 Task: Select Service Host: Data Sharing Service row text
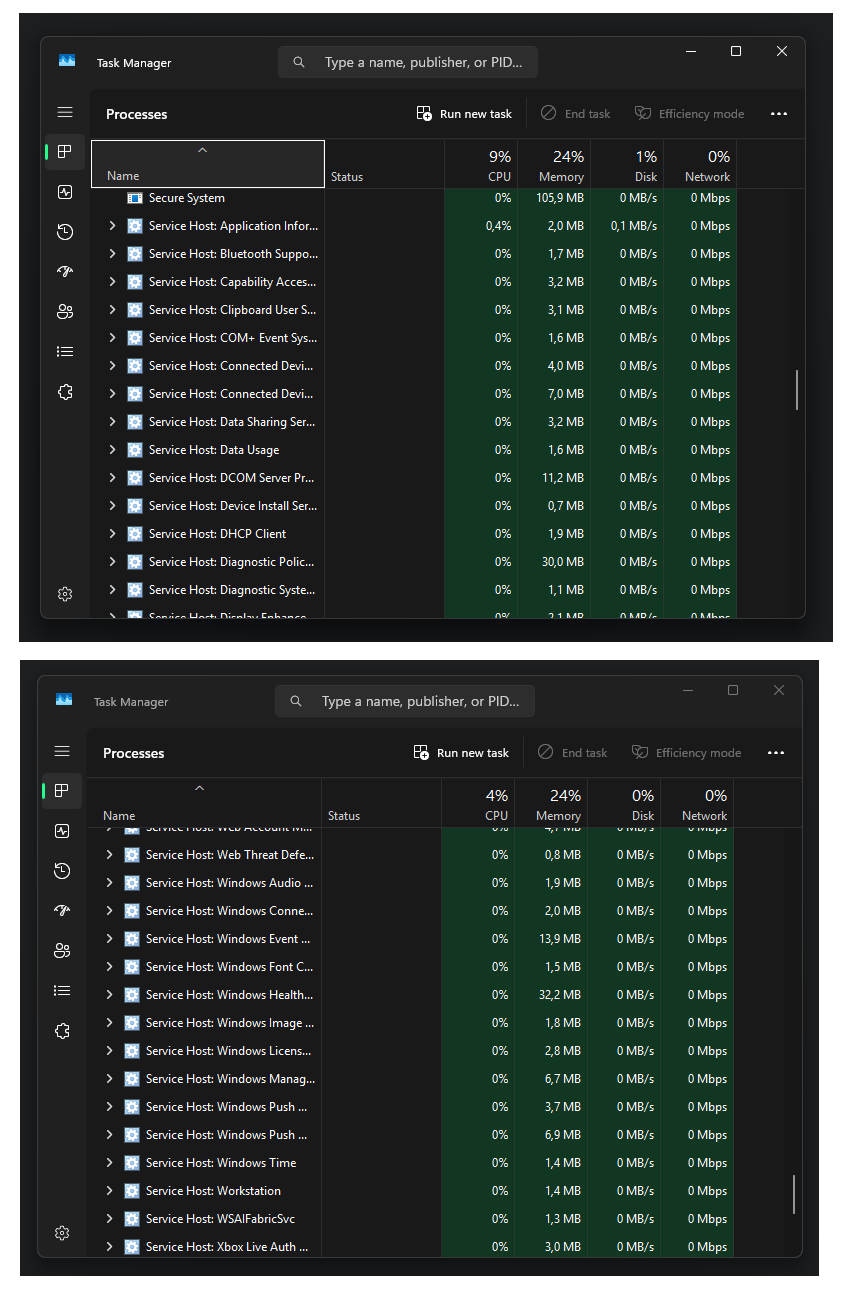(233, 422)
